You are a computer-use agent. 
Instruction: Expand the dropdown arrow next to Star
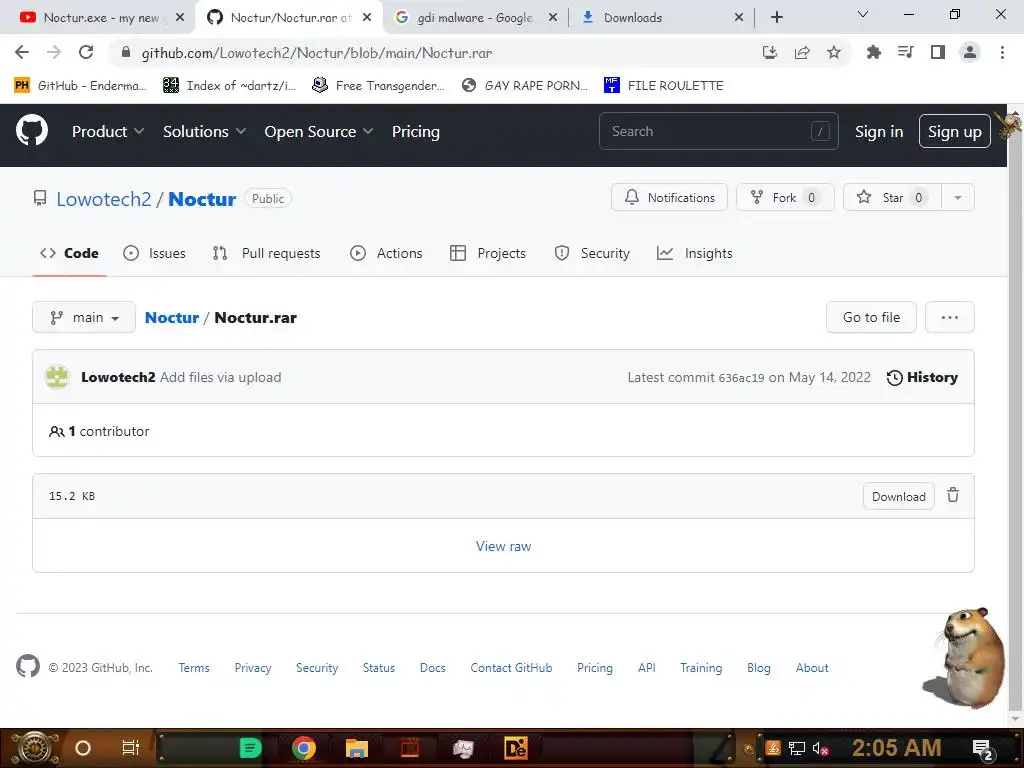click(x=957, y=197)
